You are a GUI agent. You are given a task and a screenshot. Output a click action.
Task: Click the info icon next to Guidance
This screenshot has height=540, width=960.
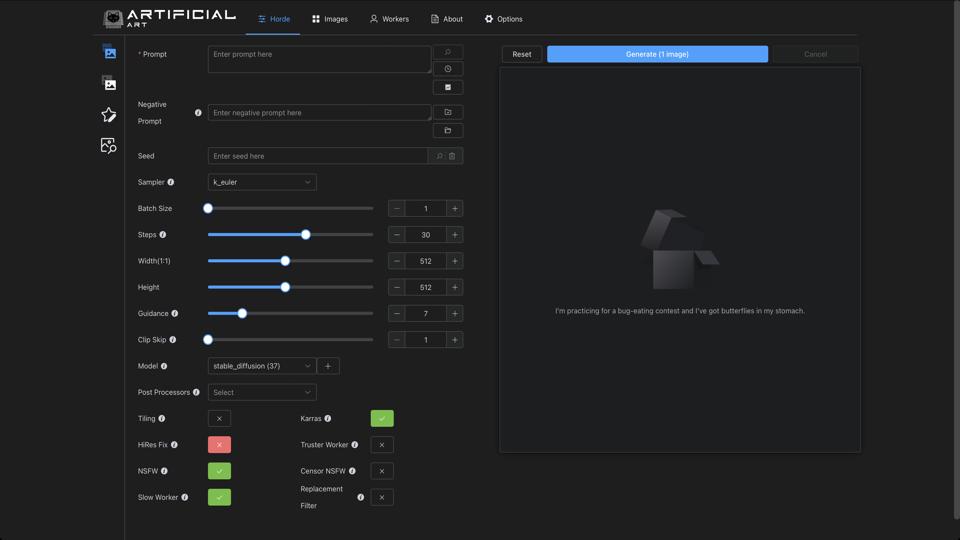(175, 314)
